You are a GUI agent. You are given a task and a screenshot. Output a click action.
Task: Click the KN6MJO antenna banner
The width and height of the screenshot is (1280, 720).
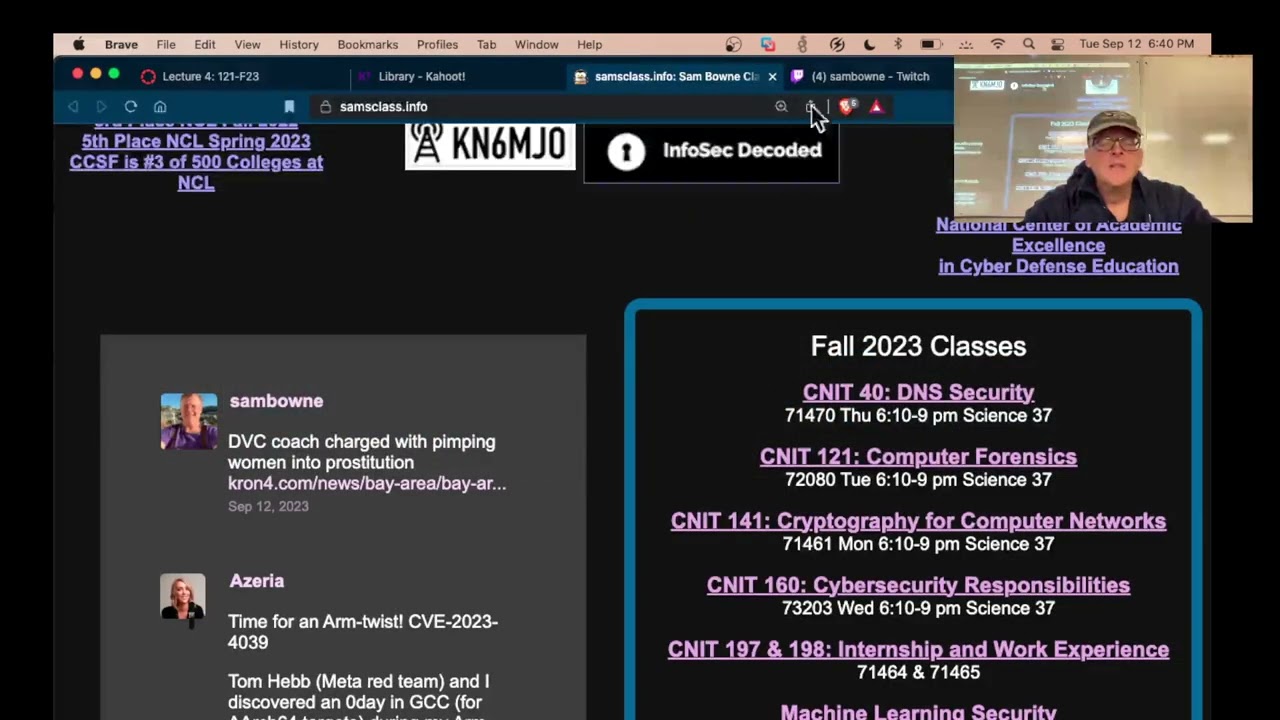[x=490, y=146]
